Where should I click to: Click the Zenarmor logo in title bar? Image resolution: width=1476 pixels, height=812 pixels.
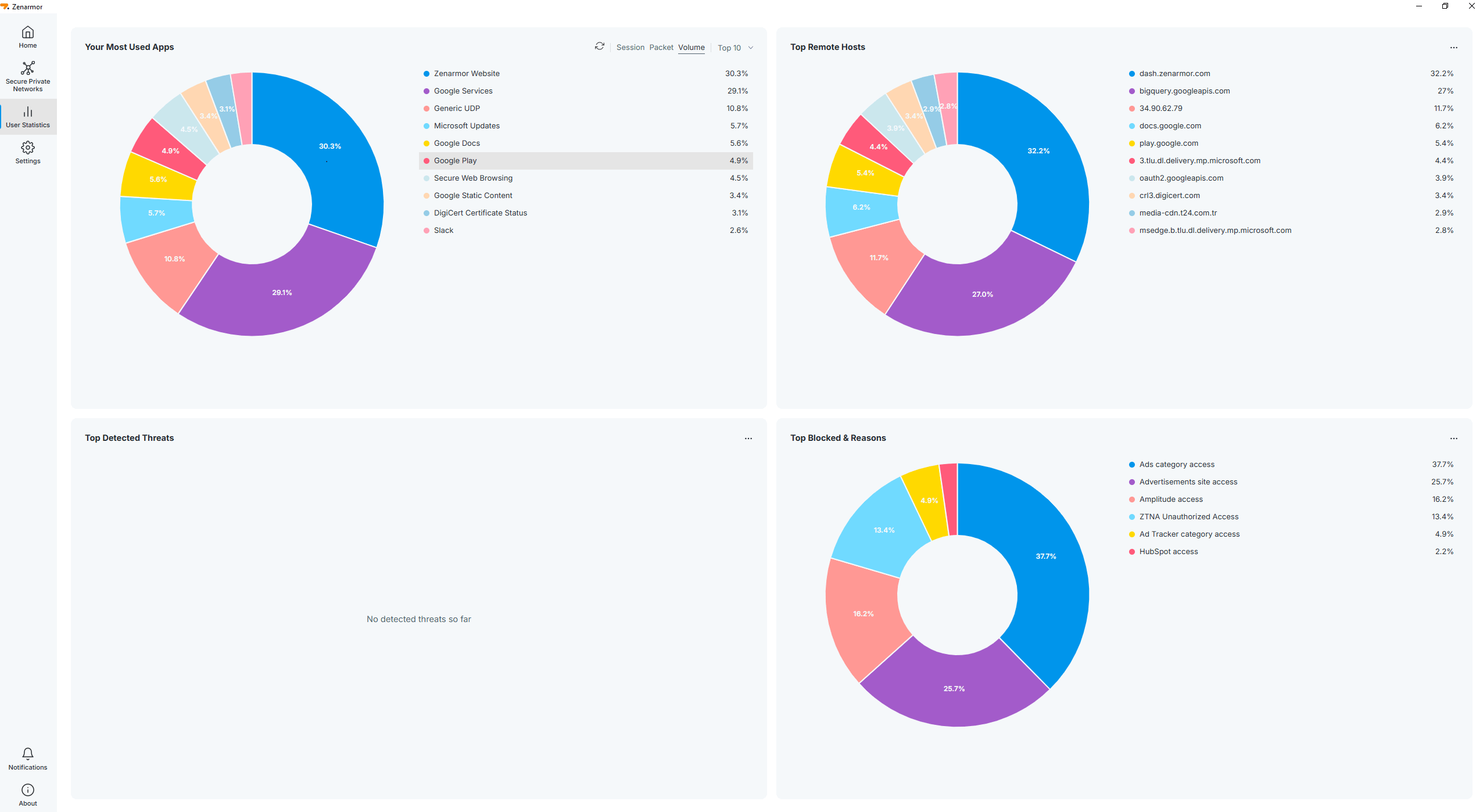[5, 7]
